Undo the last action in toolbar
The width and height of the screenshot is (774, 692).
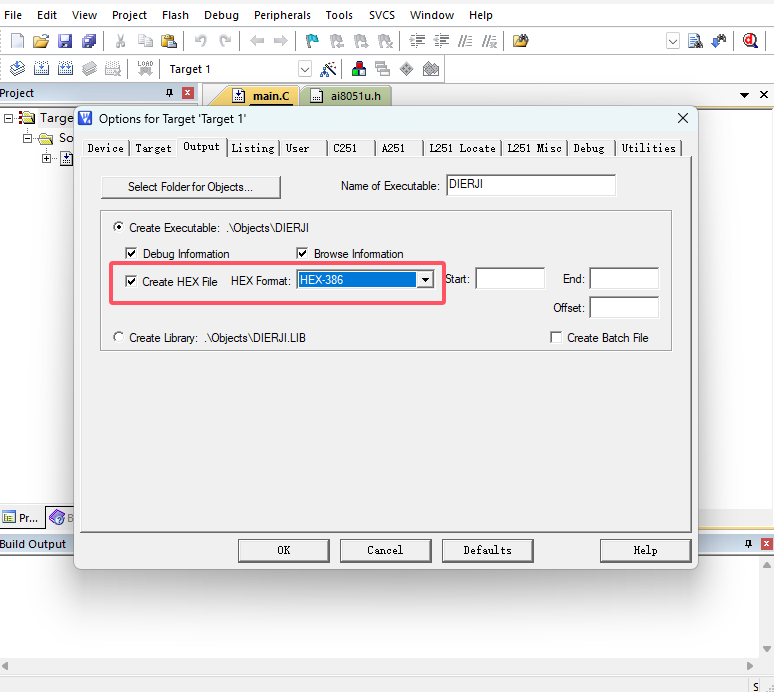(x=200, y=41)
